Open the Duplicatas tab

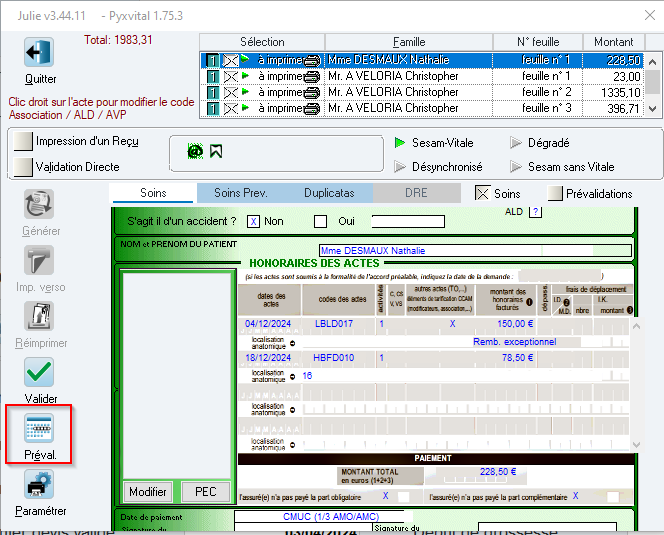329,193
